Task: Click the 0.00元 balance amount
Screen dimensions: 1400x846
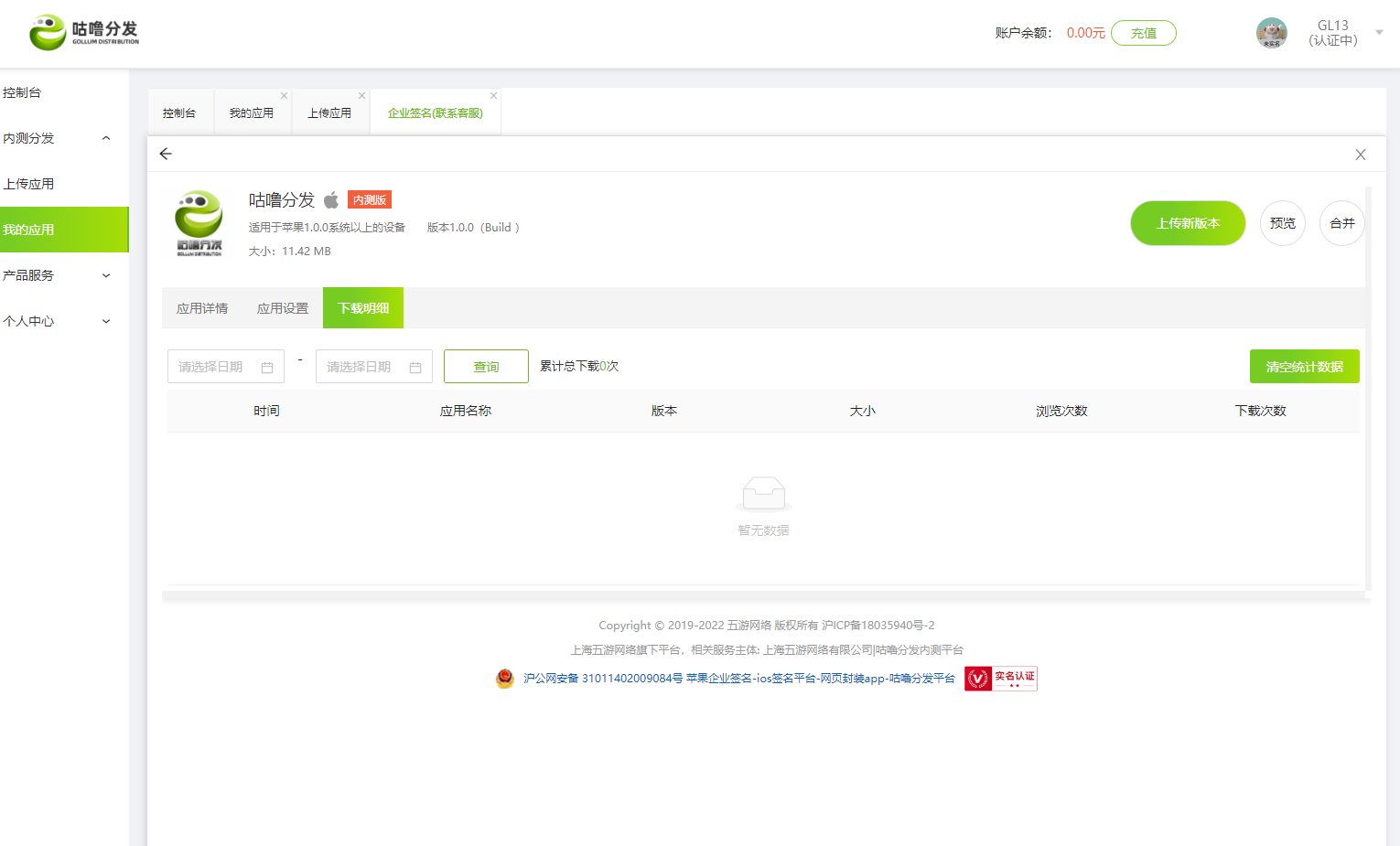Action: [x=1085, y=33]
